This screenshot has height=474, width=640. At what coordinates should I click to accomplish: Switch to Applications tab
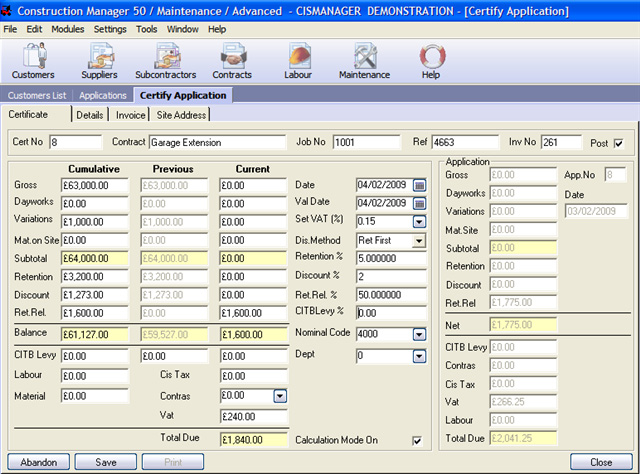pos(103,96)
